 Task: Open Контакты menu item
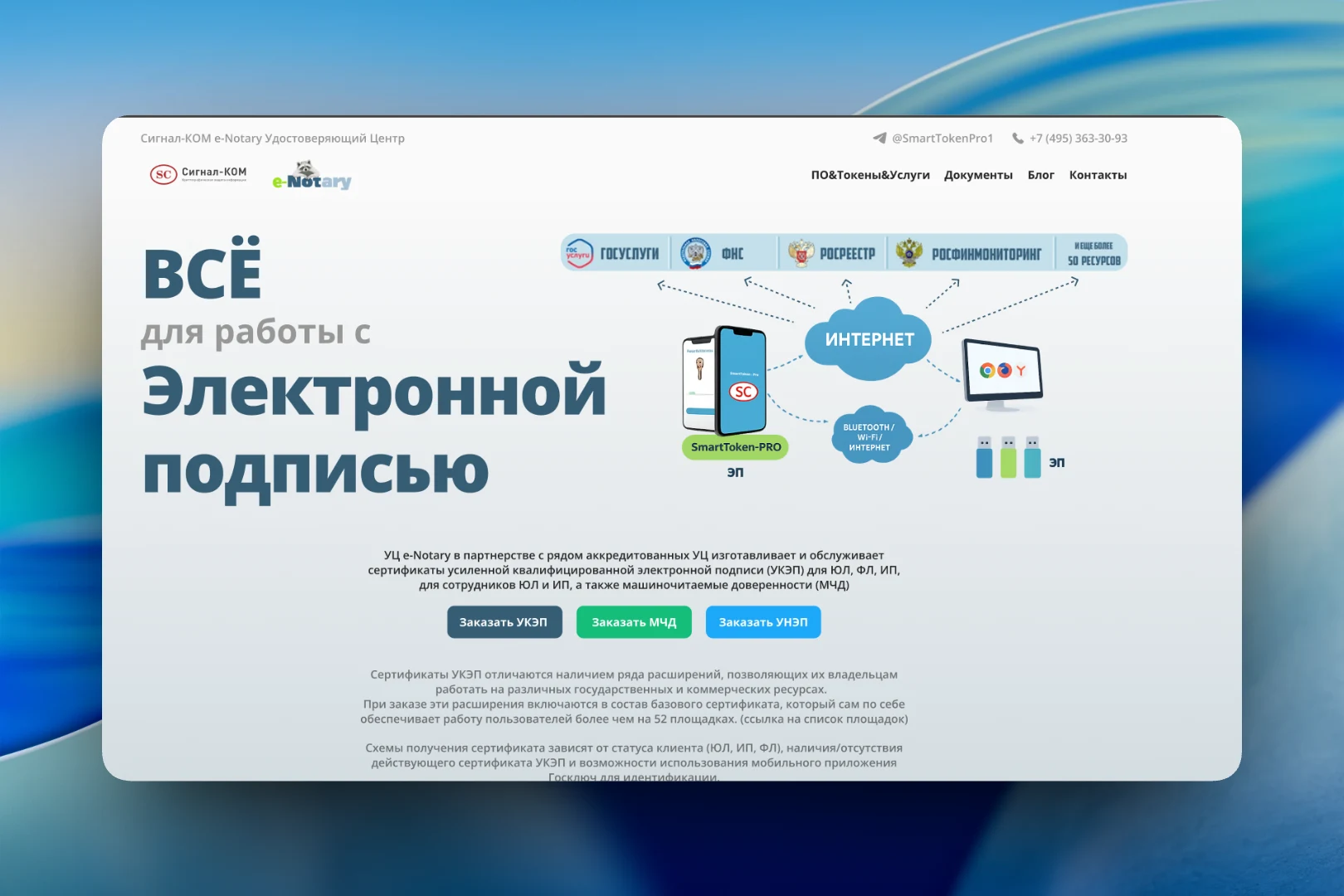(1098, 175)
